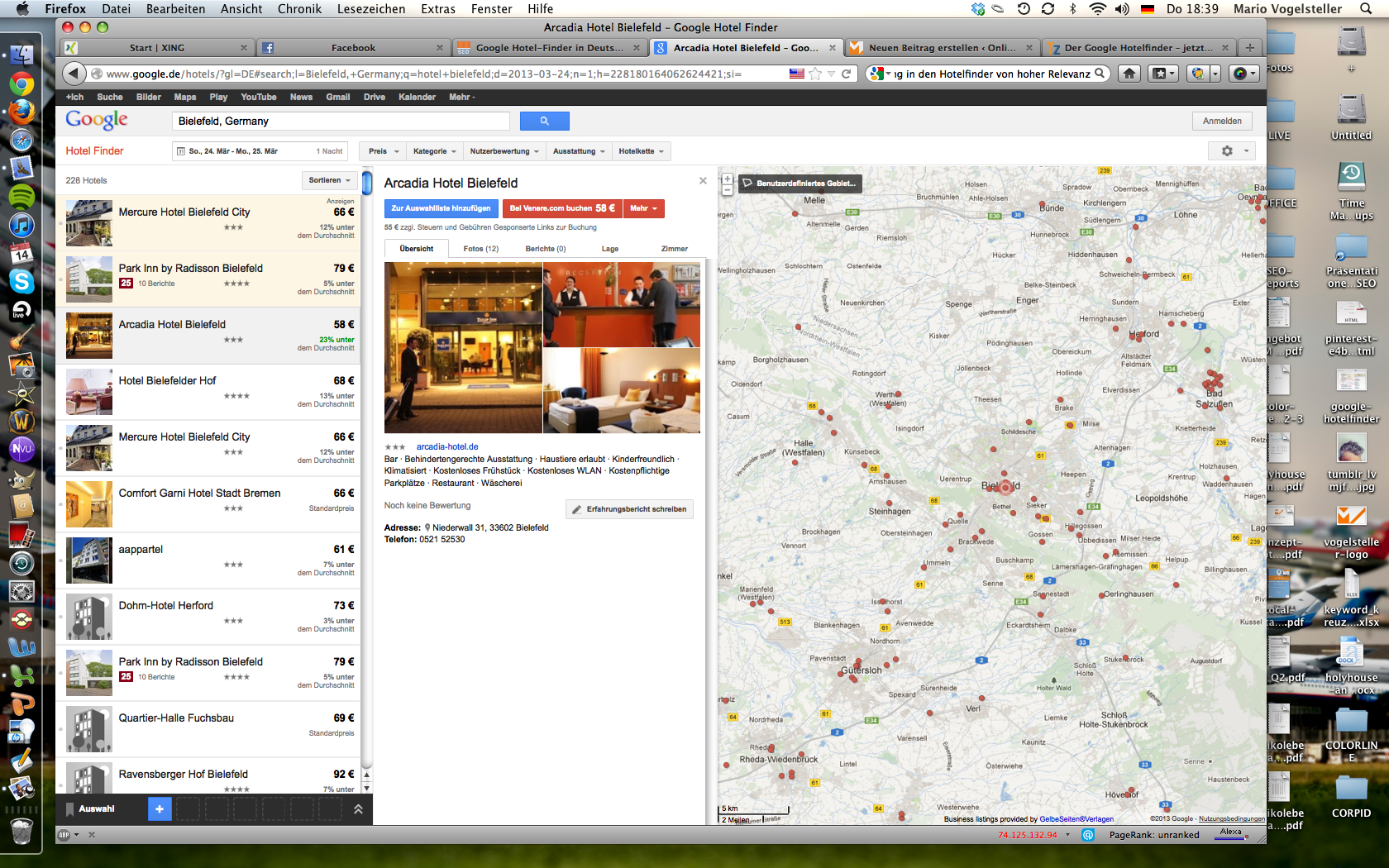Open Spotlight search in the menu bar
The width and height of the screenshot is (1389, 868).
click(x=1365, y=8)
